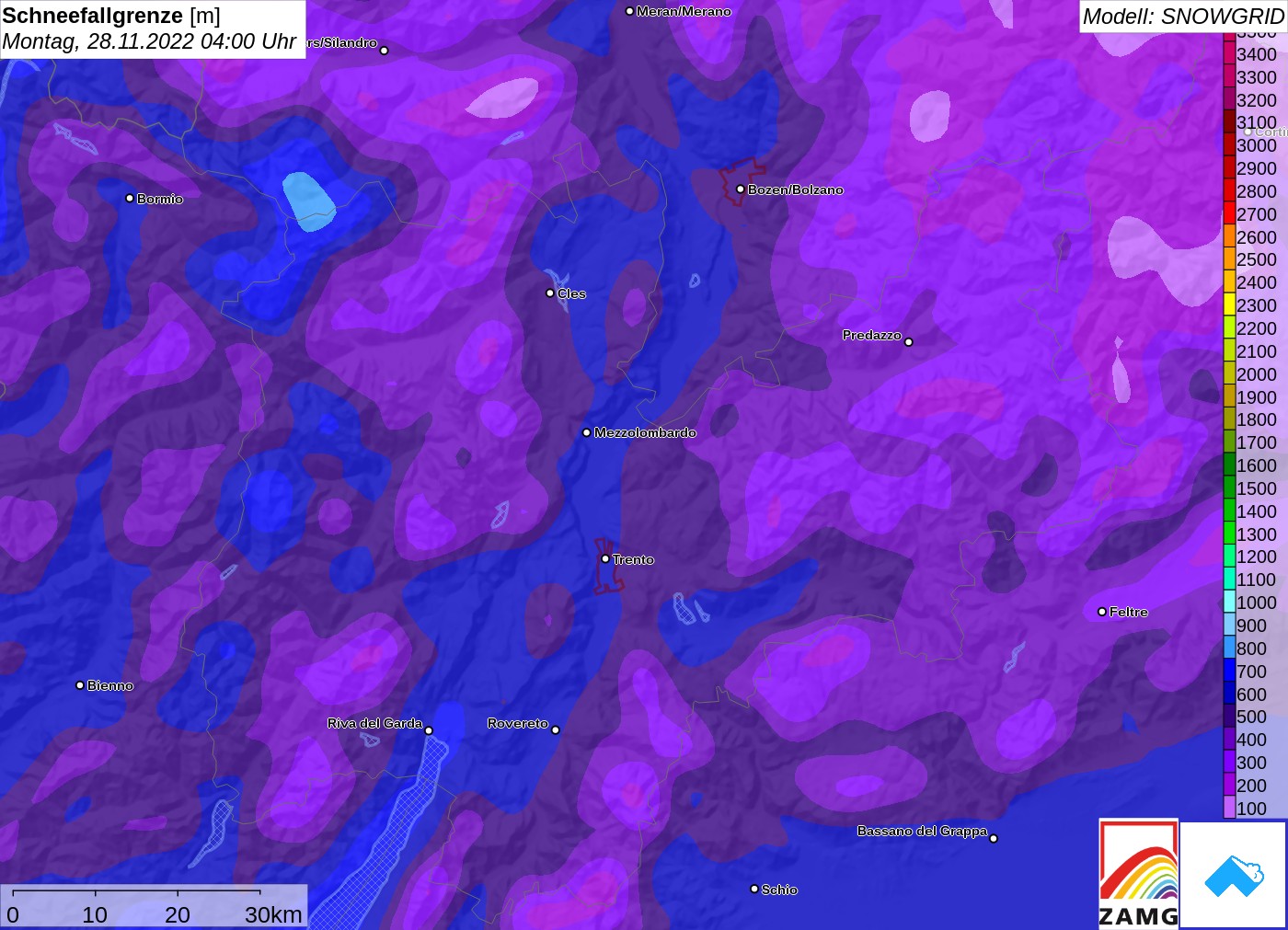Click the Schneefallgrenze [m] title

click(x=111, y=16)
